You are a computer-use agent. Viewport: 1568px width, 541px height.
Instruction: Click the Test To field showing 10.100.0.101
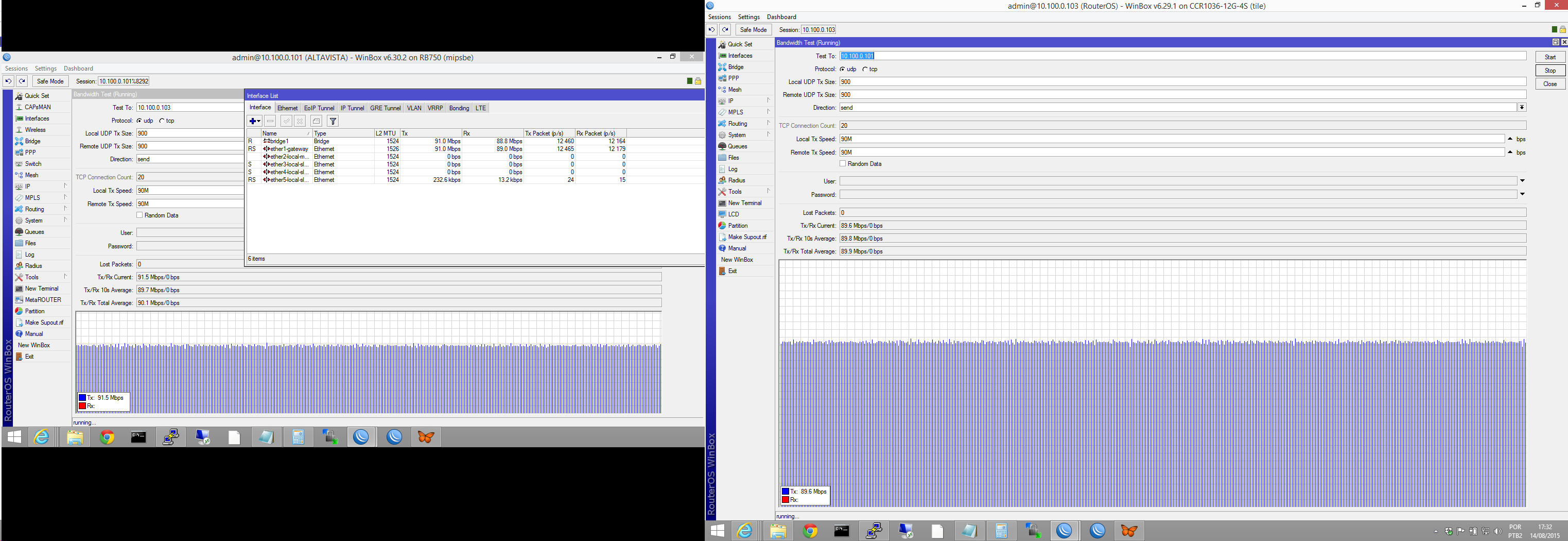pyautogui.click(x=1181, y=56)
